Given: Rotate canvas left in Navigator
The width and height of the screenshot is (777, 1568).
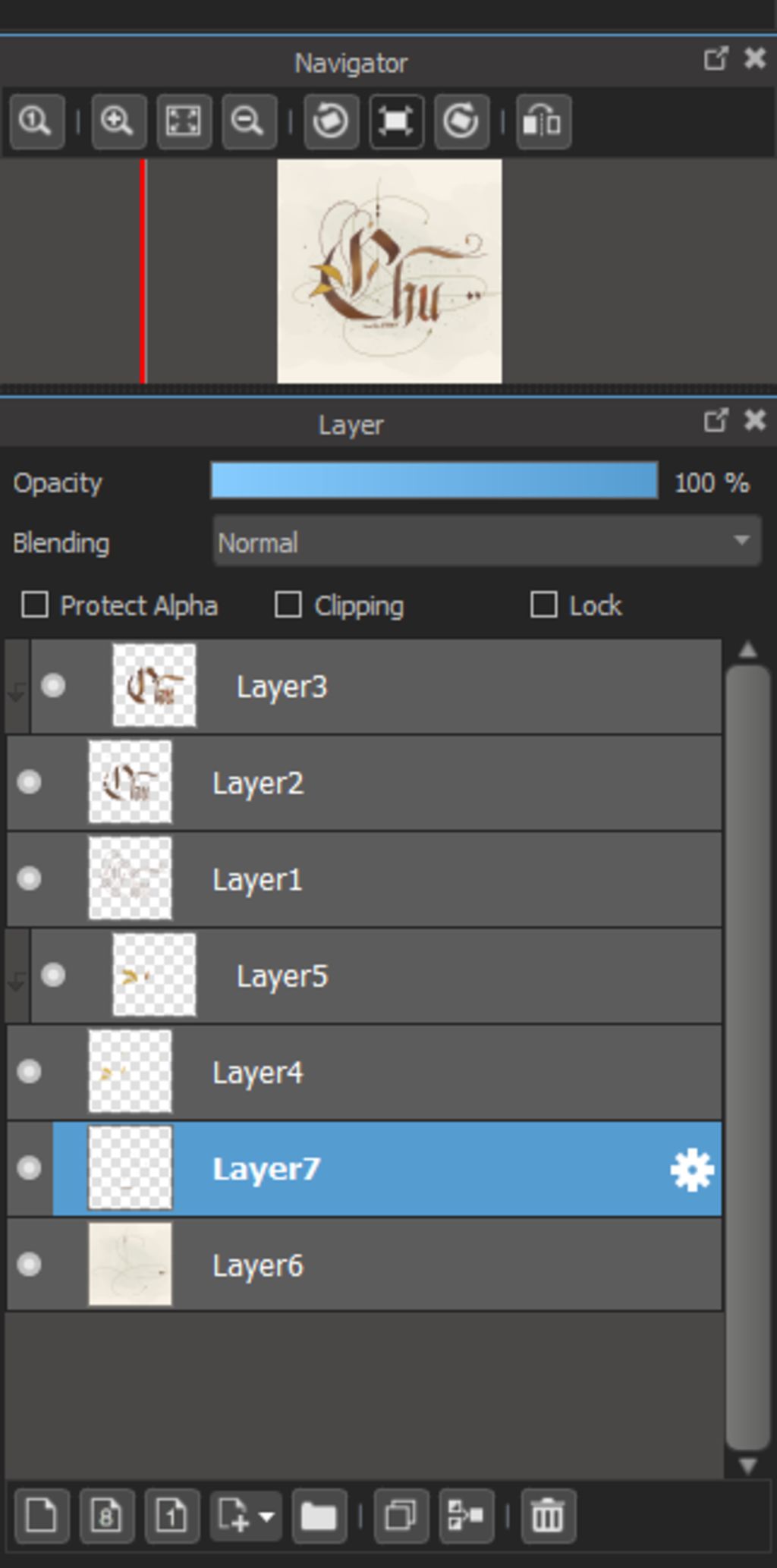Looking at the screenshot, I should (x=331, y=121).
